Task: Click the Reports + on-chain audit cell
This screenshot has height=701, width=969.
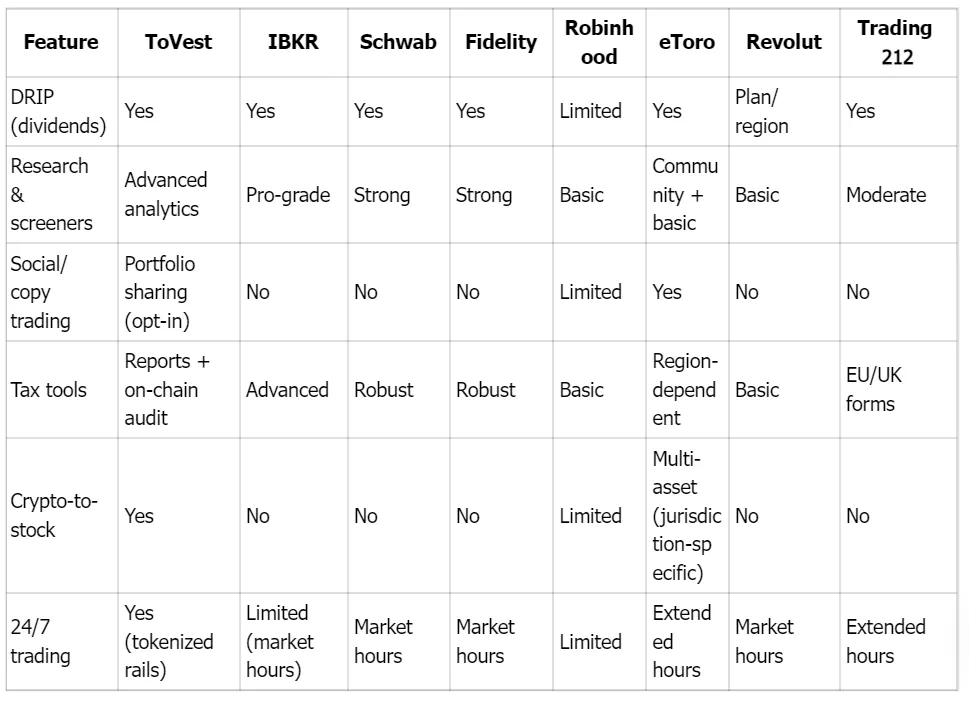Action: pyautogui.click(x=167, y=390)
